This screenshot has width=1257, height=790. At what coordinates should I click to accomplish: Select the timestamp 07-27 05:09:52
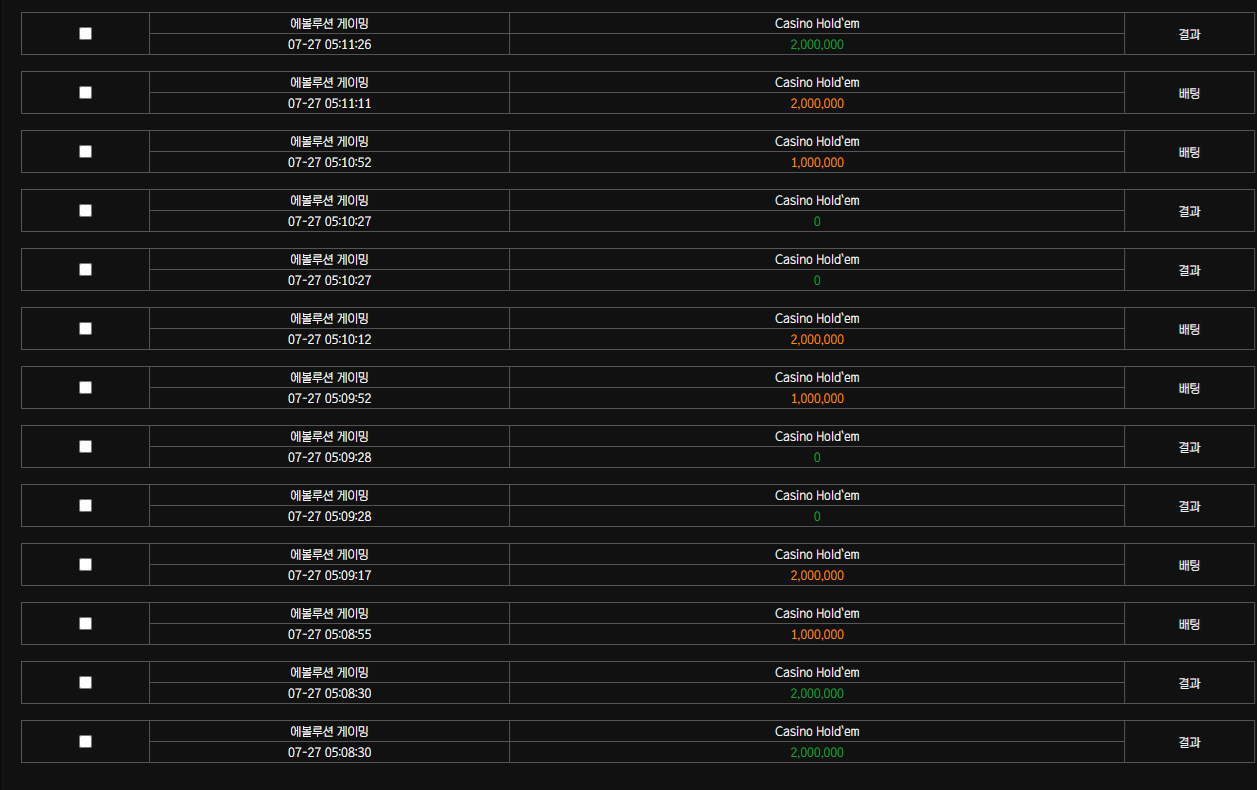329,398
